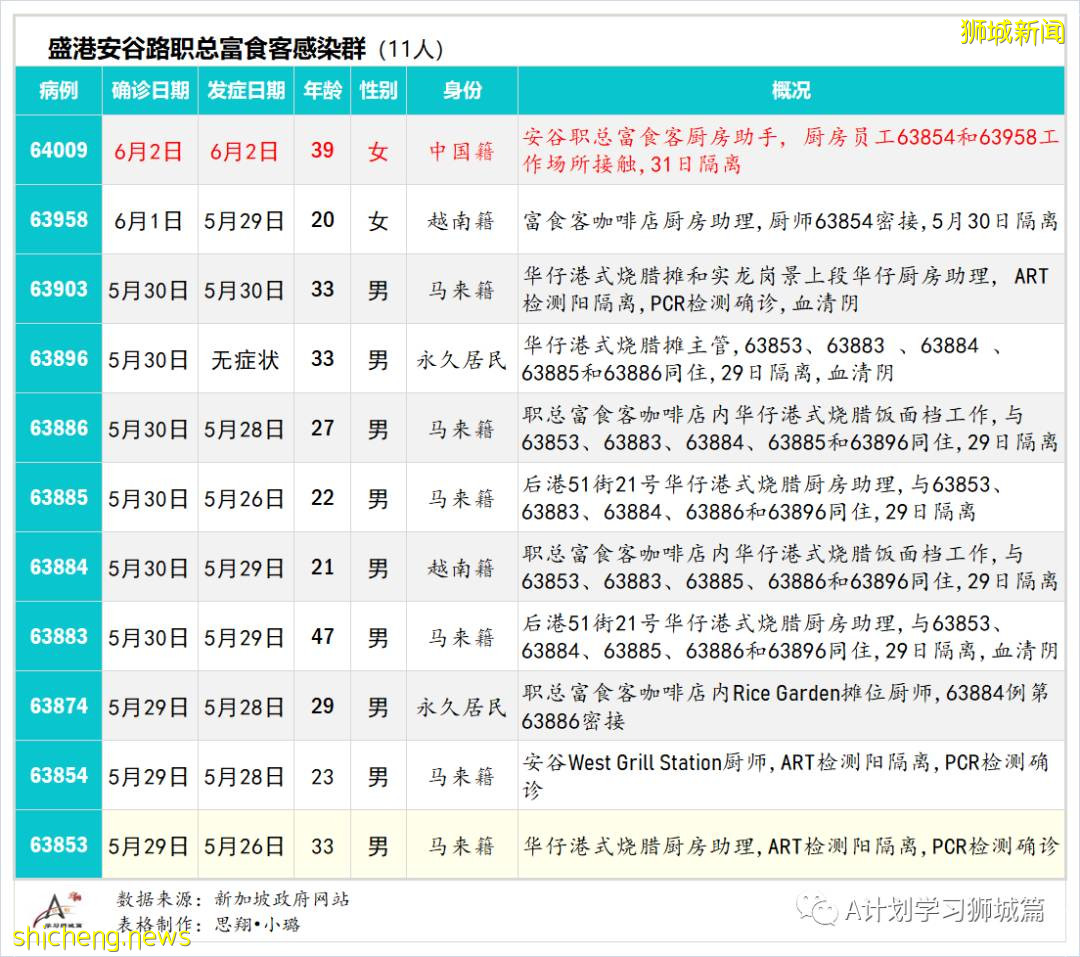Open case 64009 highlighted in red

pos(57,152)
